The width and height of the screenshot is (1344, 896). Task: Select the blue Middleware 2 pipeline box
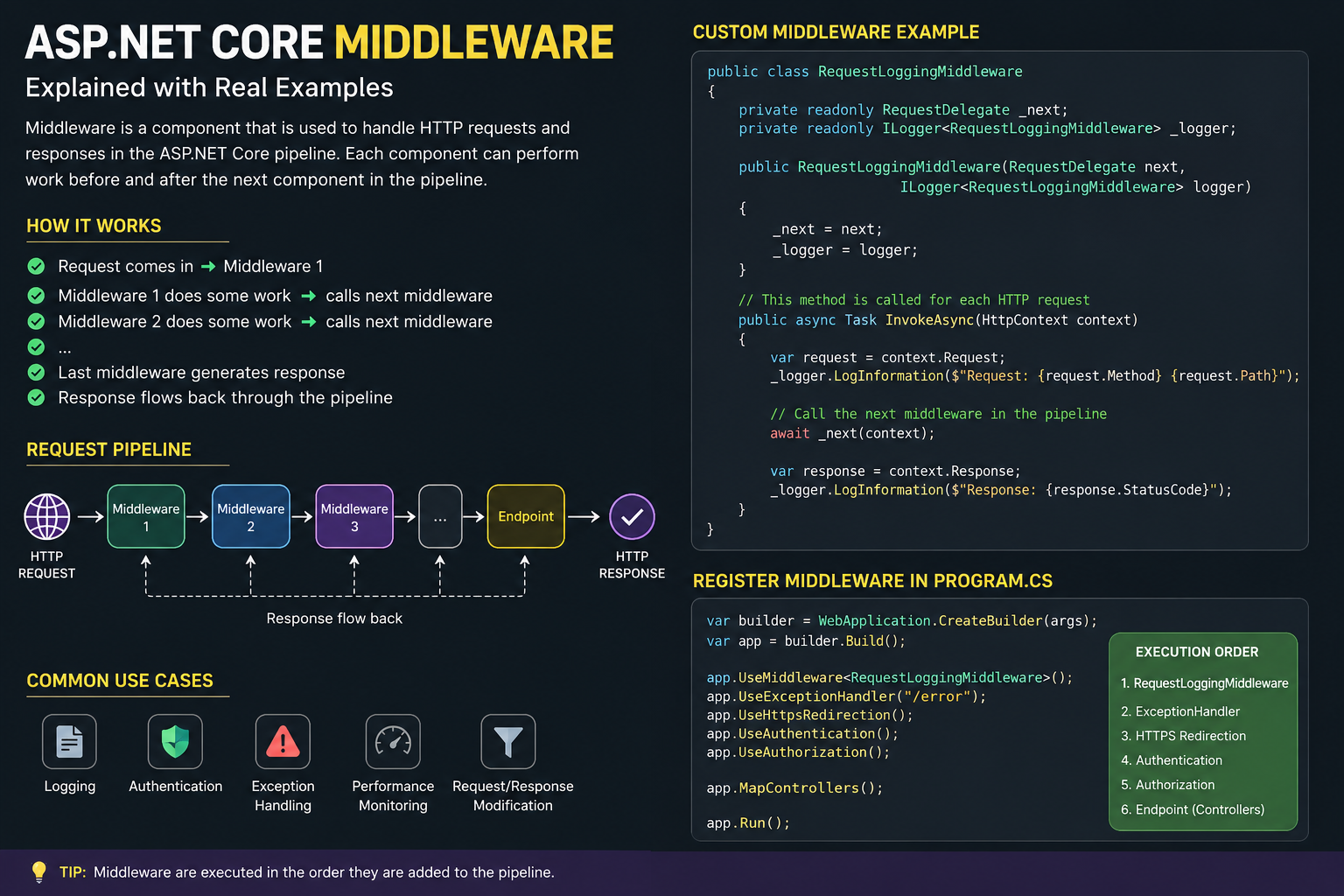251,516
